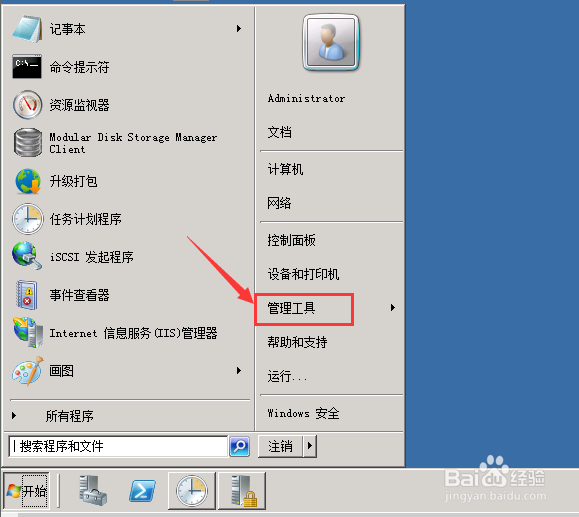Open Server Manager from the taskbar
Screen dimensions: 579x517
click(93, 490)
